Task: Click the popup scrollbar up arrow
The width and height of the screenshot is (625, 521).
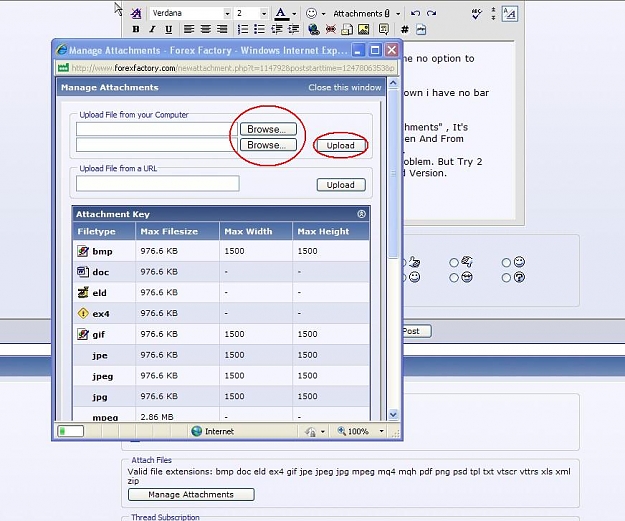Action: coord(393,84)
